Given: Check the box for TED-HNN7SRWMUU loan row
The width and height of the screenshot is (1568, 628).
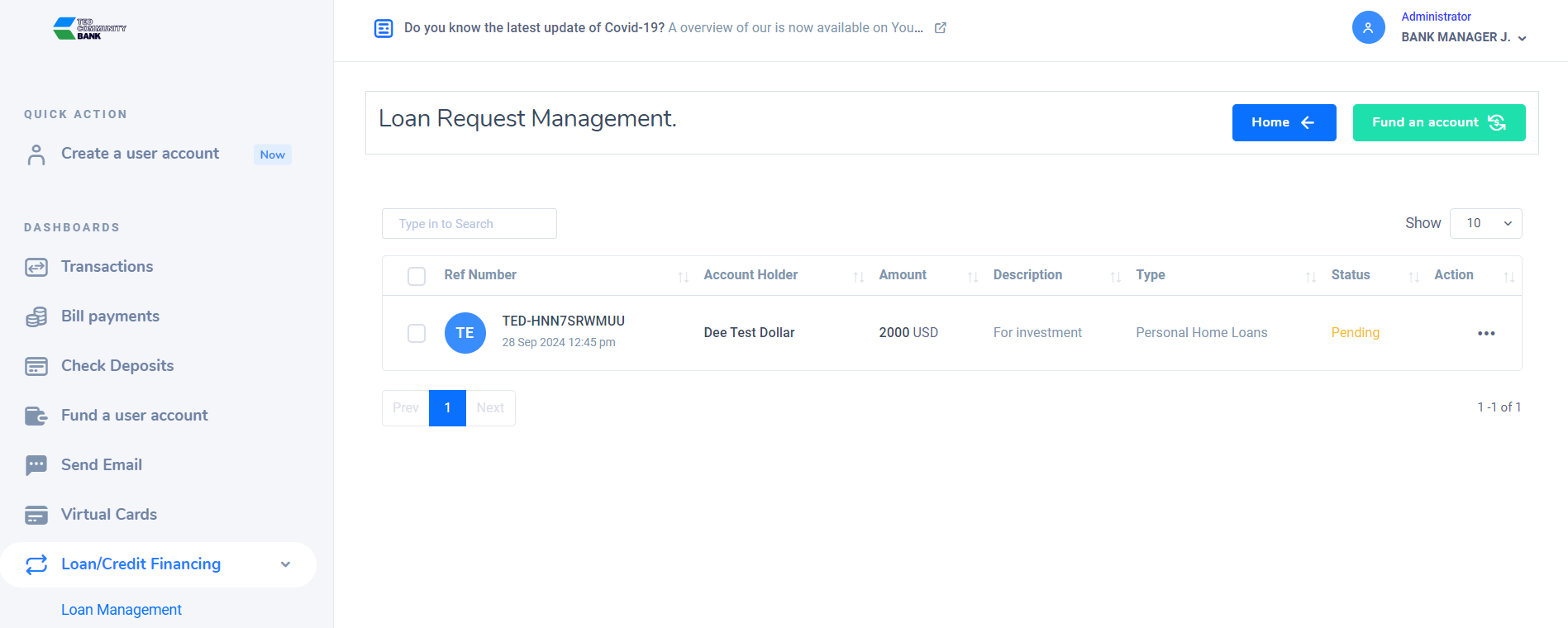Looking at the screenshot, I should pyautogui.click(x=417, y=333).
